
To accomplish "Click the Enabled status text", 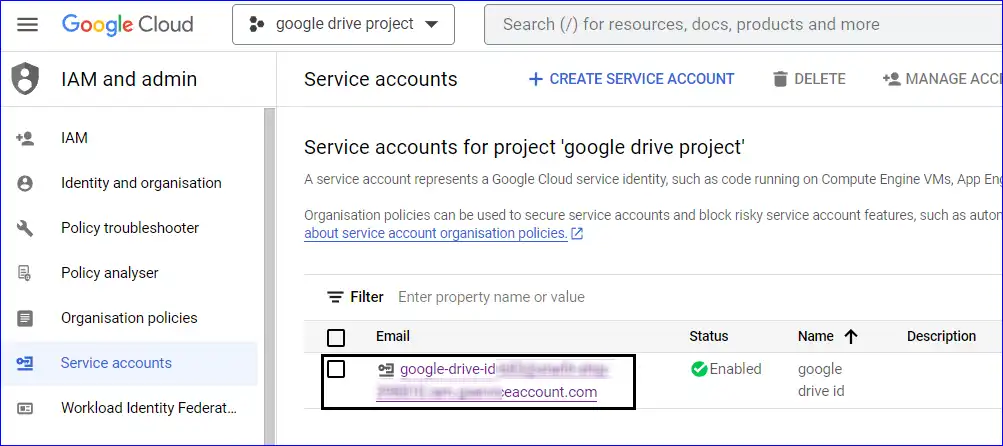I will [x=736, y=369].
